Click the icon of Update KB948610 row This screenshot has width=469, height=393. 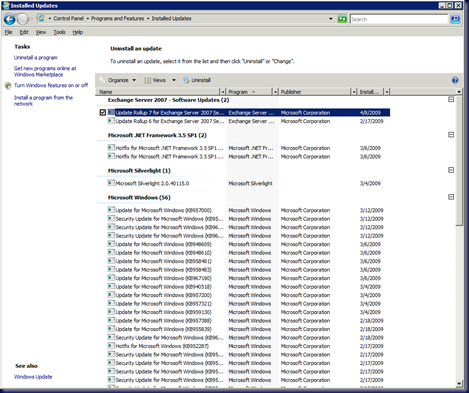[111, 252]
